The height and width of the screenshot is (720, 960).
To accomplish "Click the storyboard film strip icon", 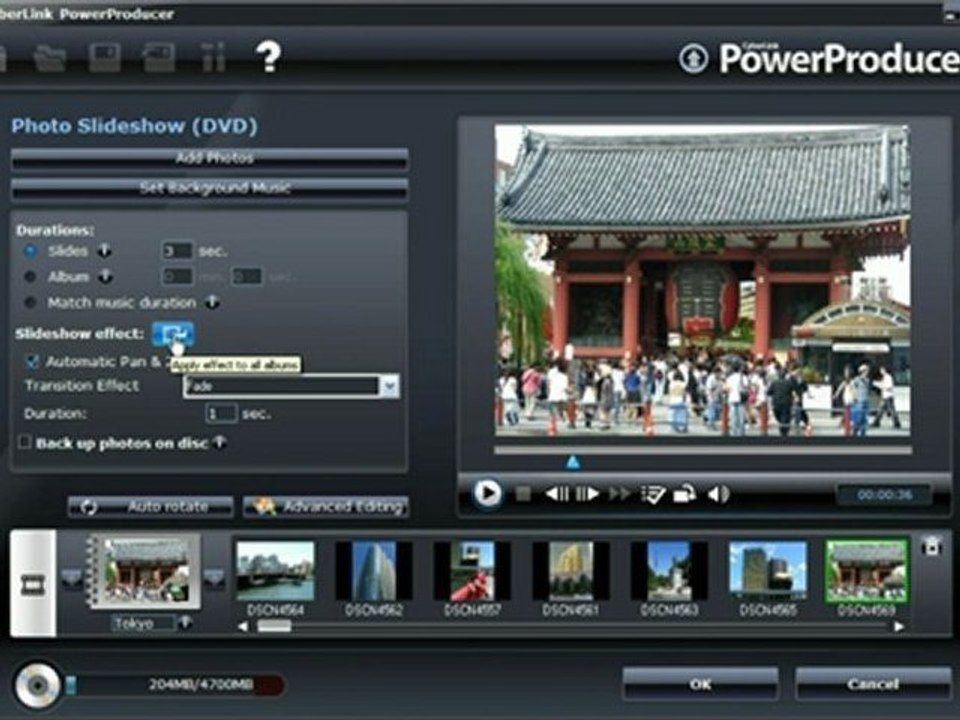I will pos(33,585).
